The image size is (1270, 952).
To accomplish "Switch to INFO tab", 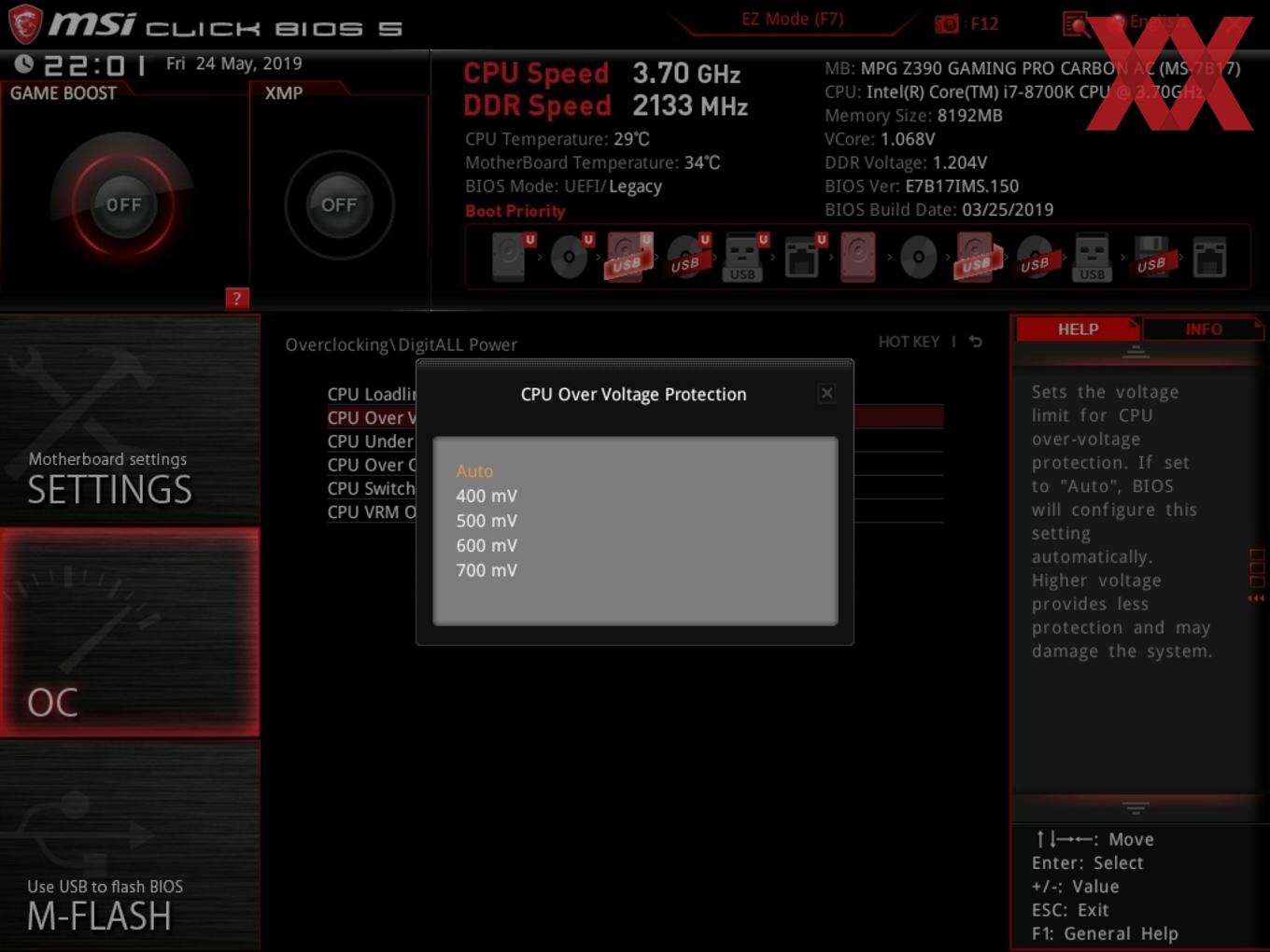I will tap(1204, 329).
